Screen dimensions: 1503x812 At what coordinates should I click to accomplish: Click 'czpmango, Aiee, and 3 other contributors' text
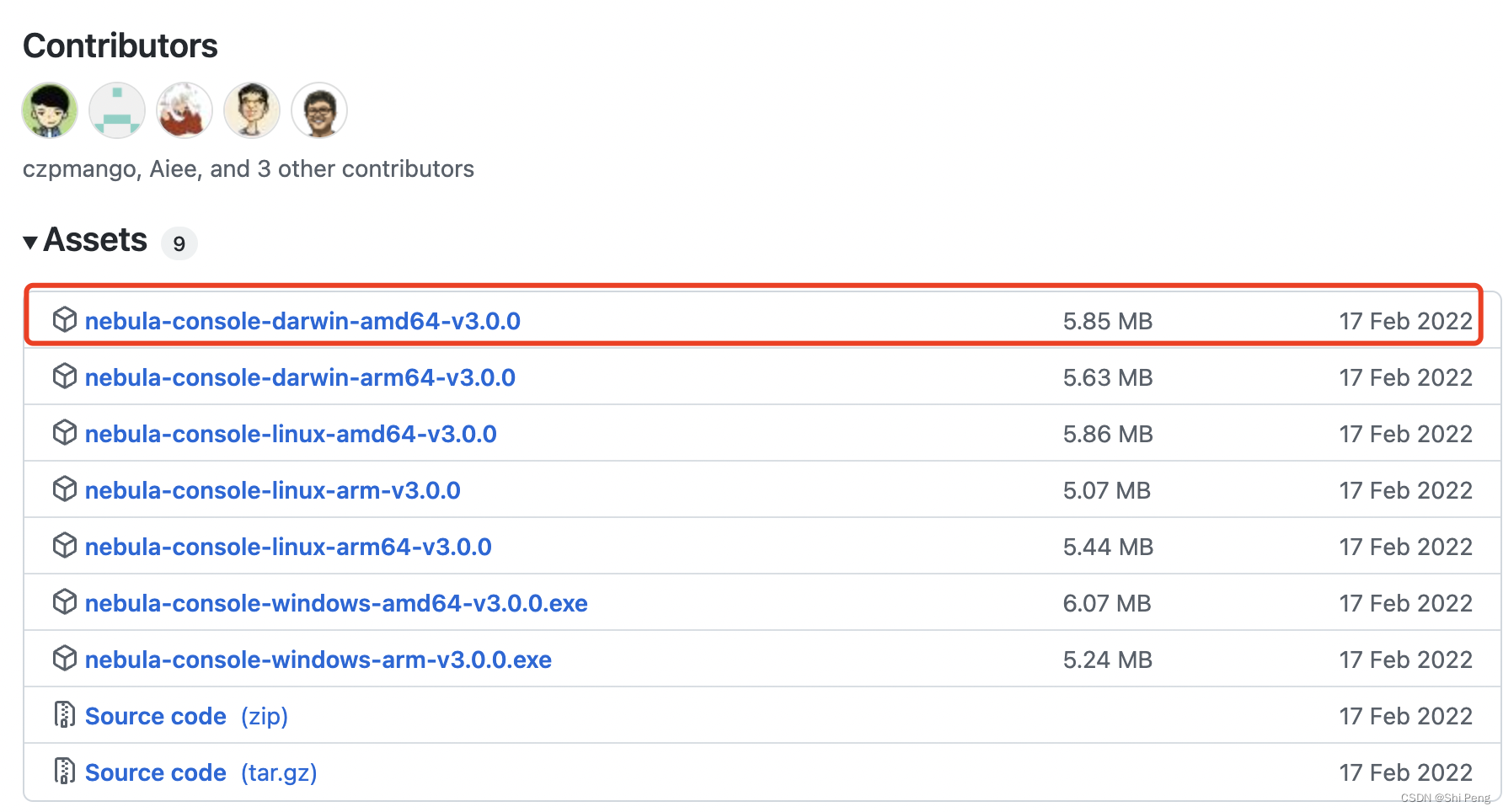(x=249, y=169)
